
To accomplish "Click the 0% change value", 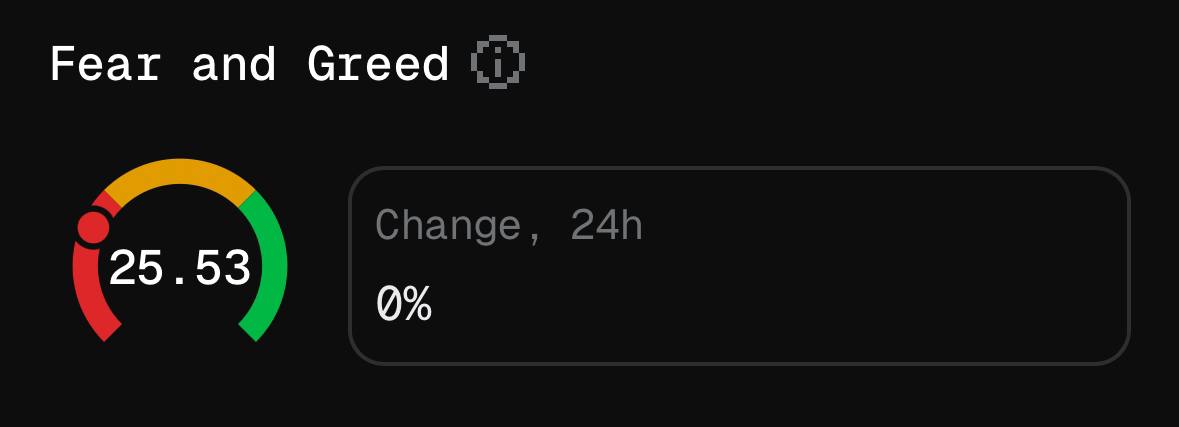I will pos(403,303).
